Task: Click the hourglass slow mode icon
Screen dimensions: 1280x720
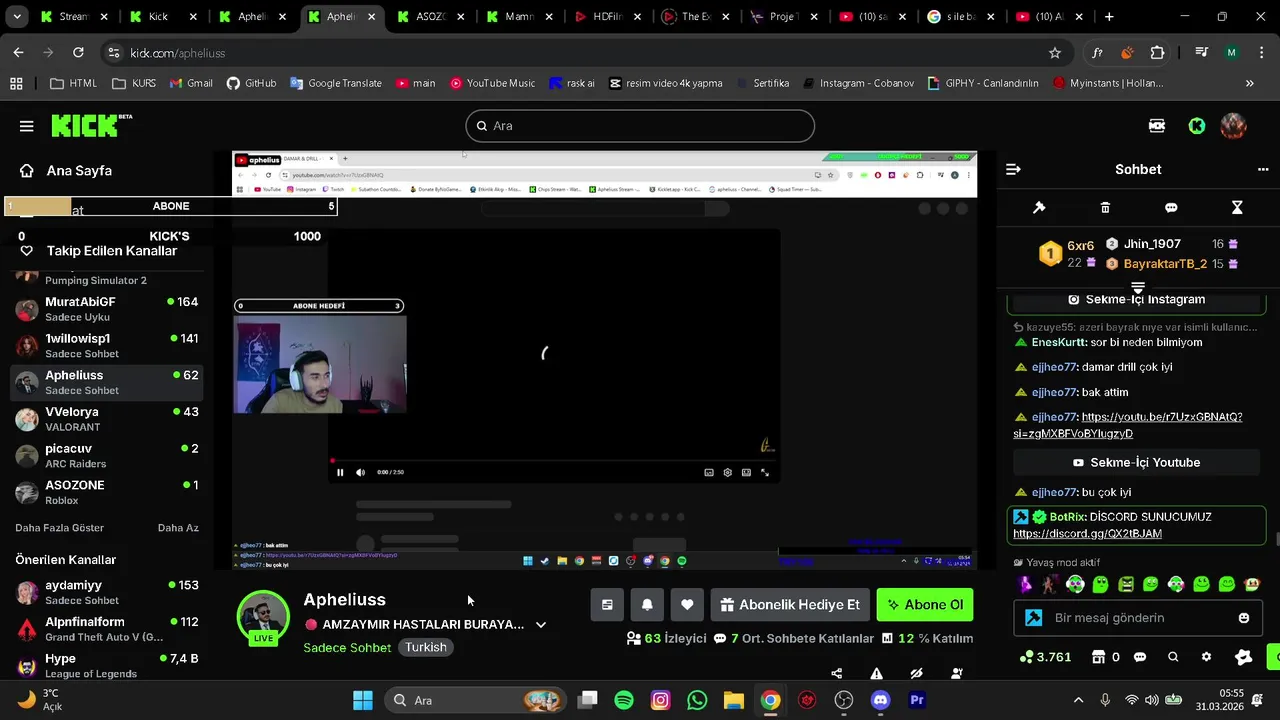Action: [1237, 207]
